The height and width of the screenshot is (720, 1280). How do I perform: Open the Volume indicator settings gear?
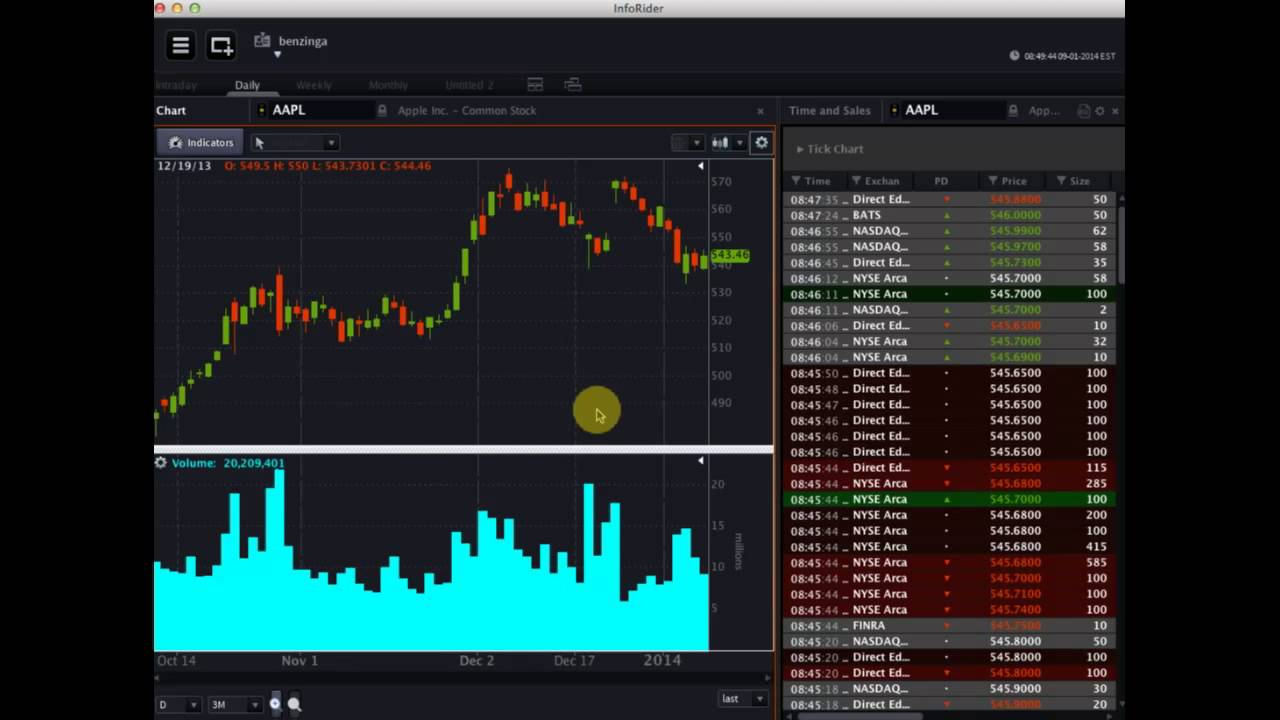(160, 463)
